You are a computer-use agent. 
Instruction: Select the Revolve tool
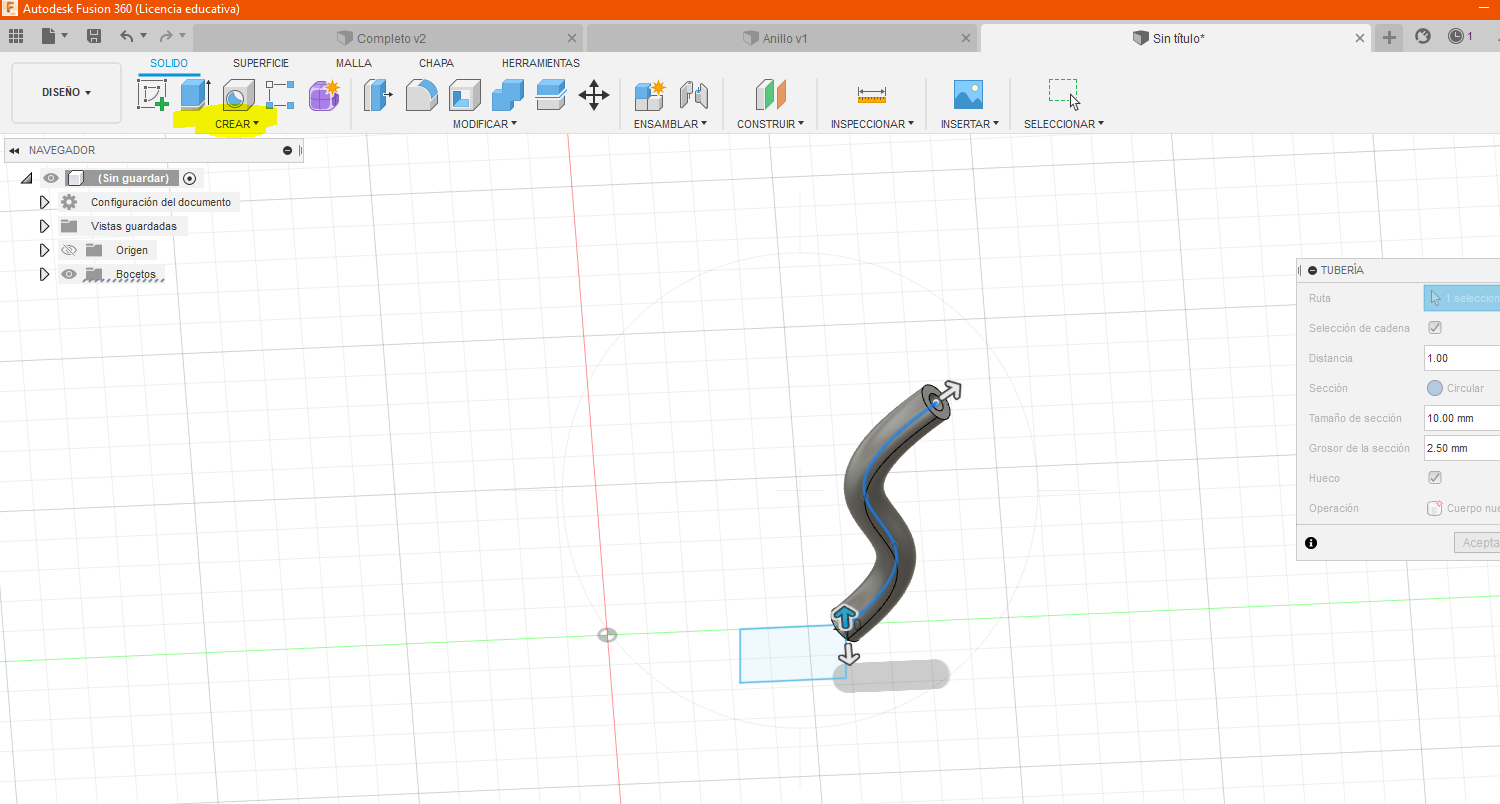[237, 95]
